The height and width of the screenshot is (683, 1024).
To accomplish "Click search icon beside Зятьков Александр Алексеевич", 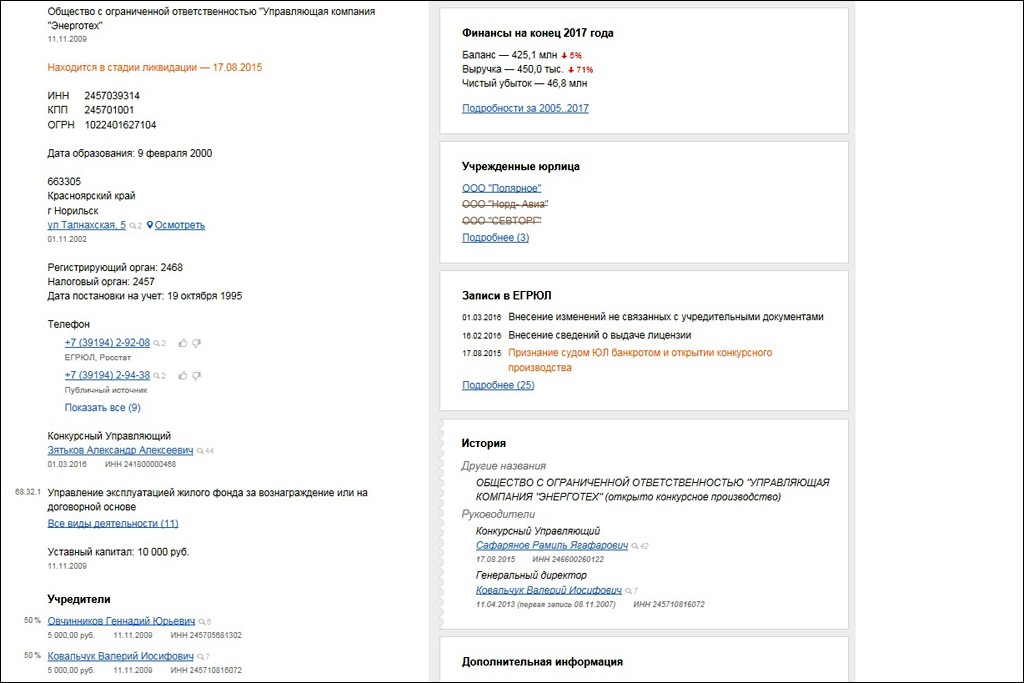I will click(201, 451).
